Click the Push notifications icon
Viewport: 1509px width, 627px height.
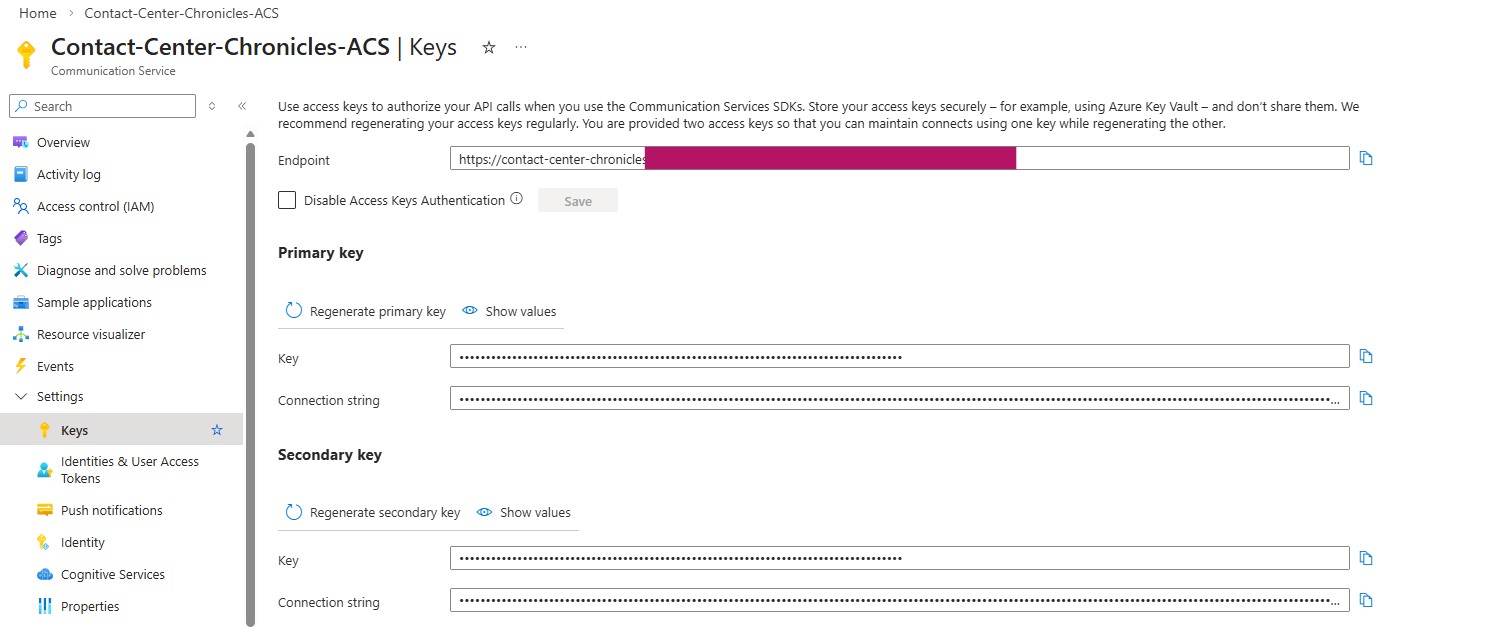coord(44,510)
